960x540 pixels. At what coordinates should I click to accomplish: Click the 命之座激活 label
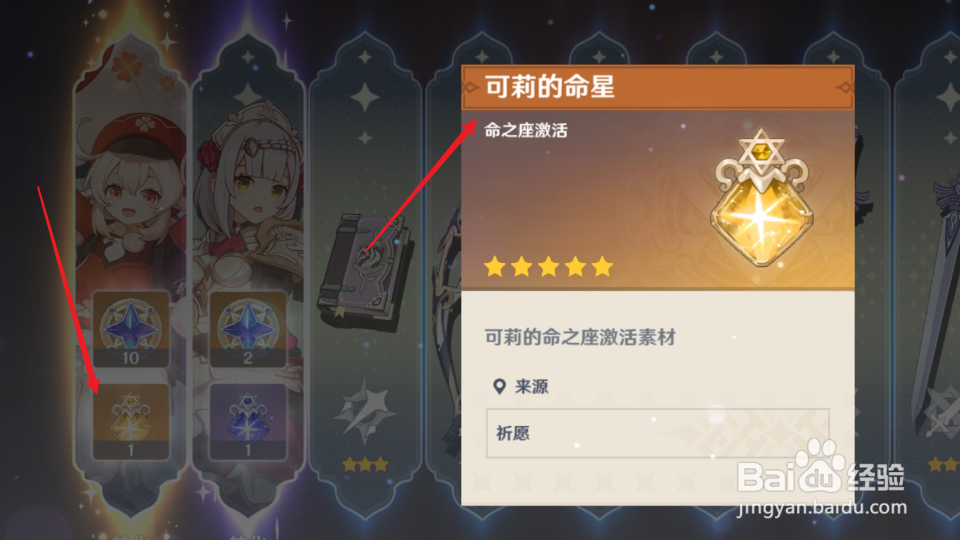coord(526,130)
